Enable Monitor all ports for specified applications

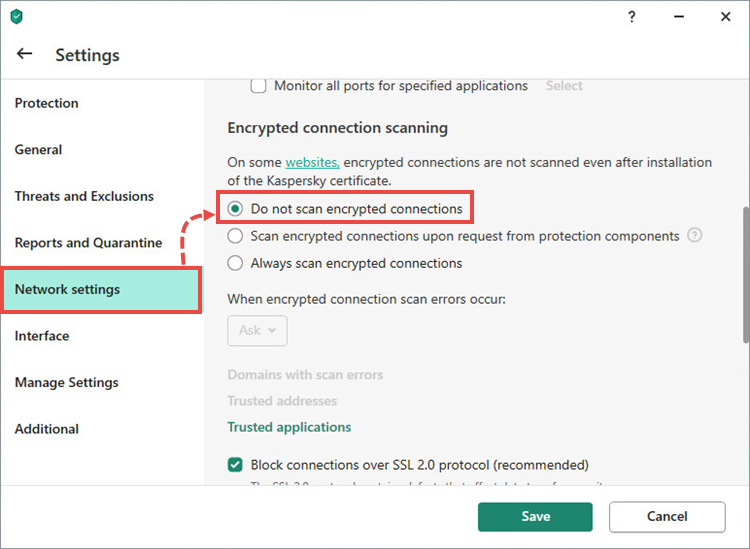[x=258, y=86]
